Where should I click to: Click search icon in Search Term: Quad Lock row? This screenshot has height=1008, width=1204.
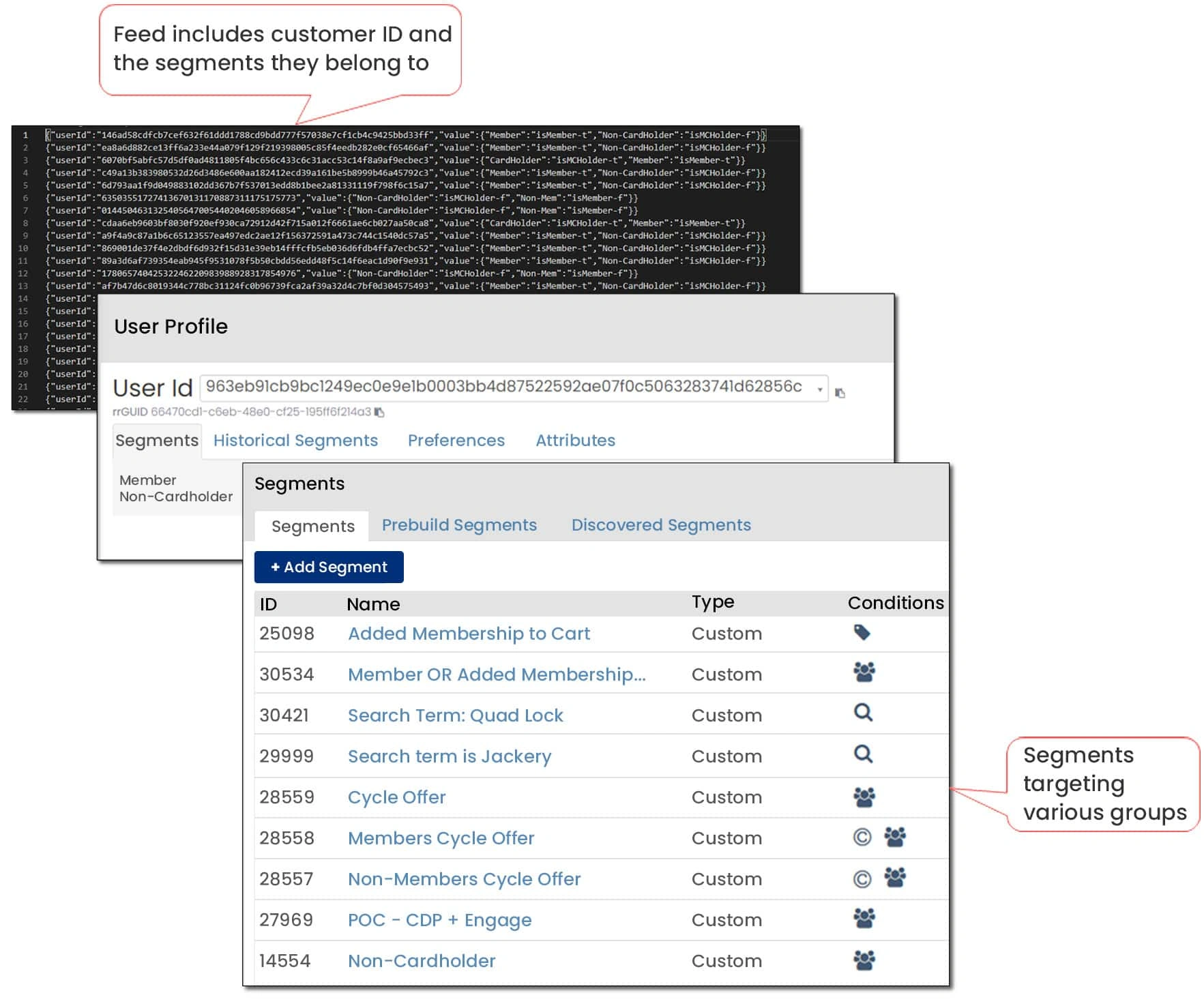point(863,713)
